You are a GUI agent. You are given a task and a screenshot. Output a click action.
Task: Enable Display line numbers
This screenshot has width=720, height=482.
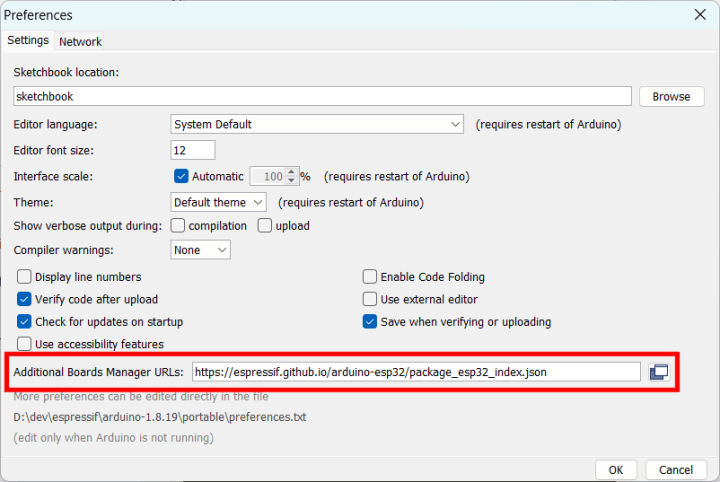pyautogui.click(x=25, y=277)
